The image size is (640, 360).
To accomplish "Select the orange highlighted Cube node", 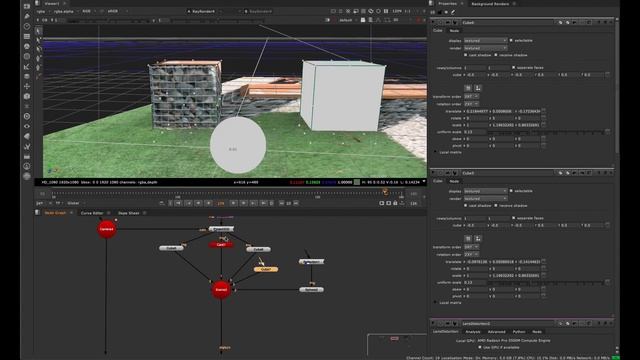I will (x=266, y=269).
